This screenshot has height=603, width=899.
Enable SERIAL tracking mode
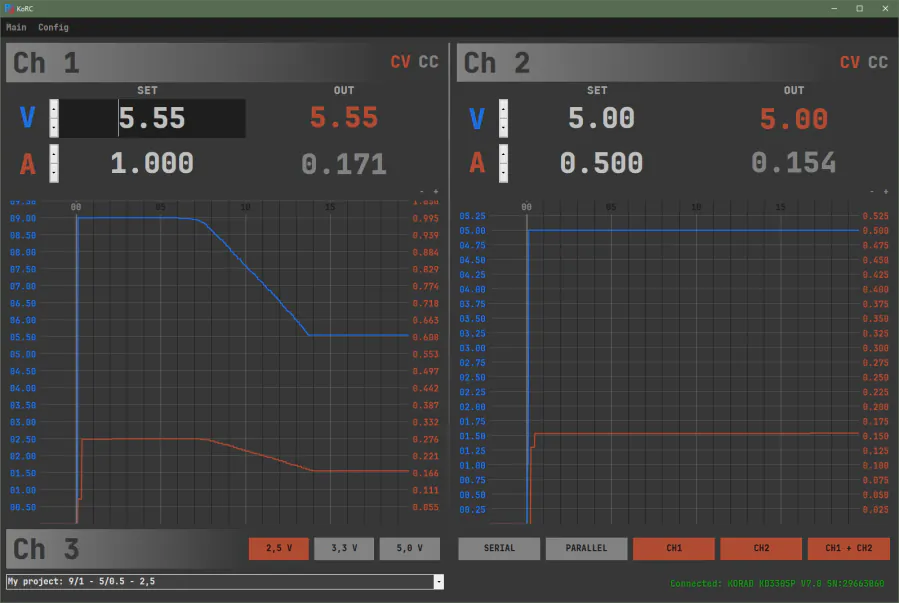[x=499, y=549]
